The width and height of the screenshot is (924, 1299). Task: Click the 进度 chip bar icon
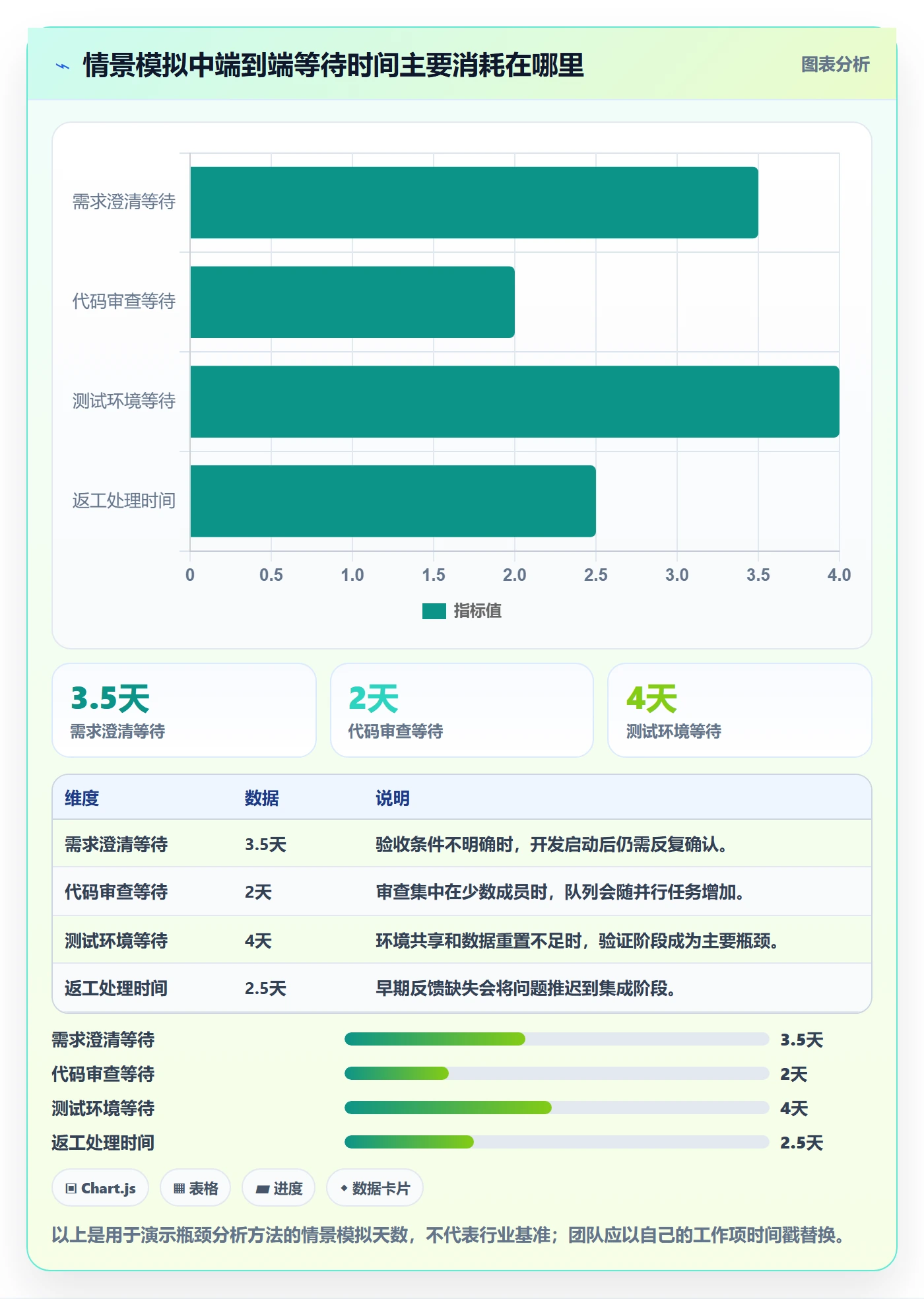263,1189
